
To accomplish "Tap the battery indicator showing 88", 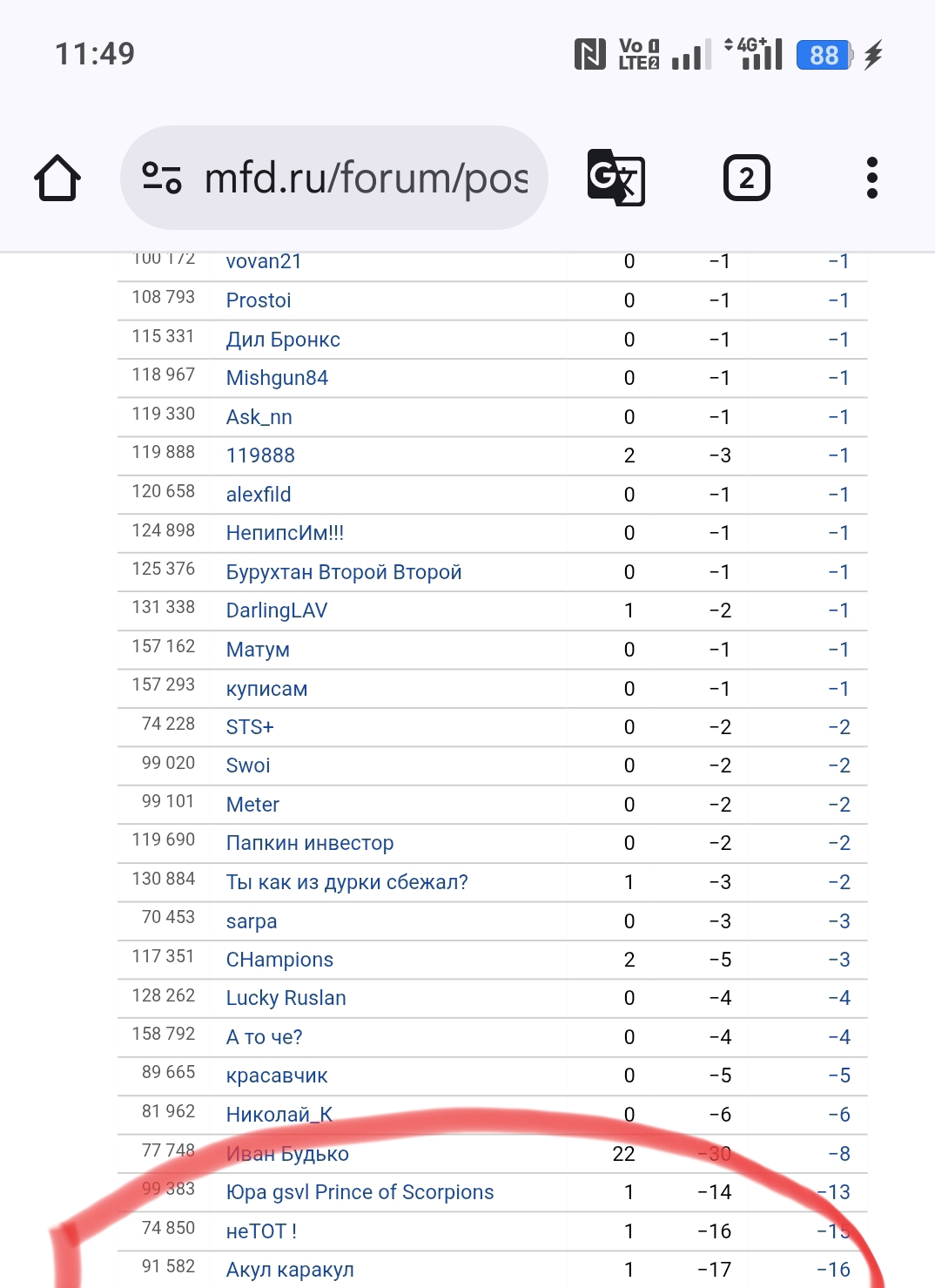I will point(824,55).
